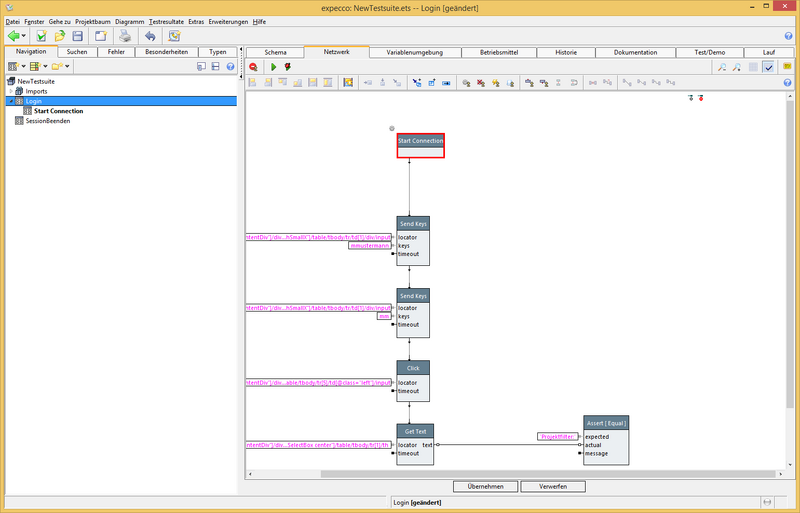Select SessionBeenden in the project tree
800x513 pixels.
coord(50,121)
